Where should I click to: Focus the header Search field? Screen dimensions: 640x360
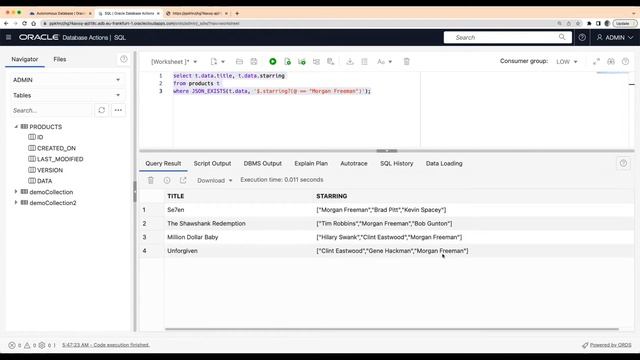[507, 37]
